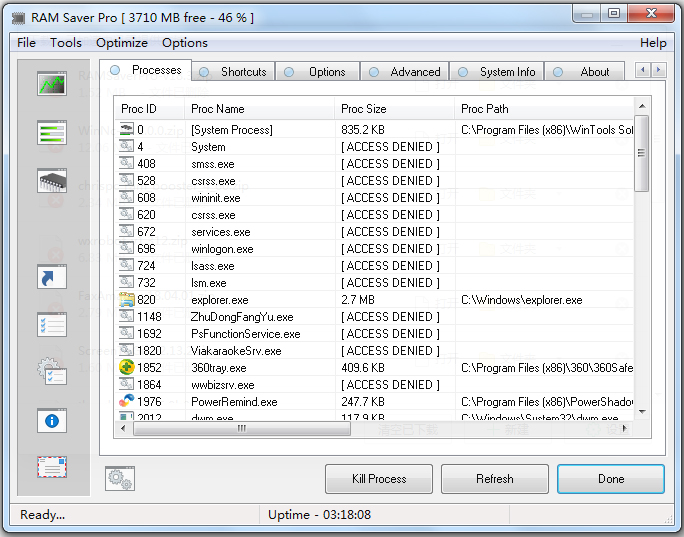Select the services.exe process row
This screenshot has width=684, height=537.
pos(374,232)
